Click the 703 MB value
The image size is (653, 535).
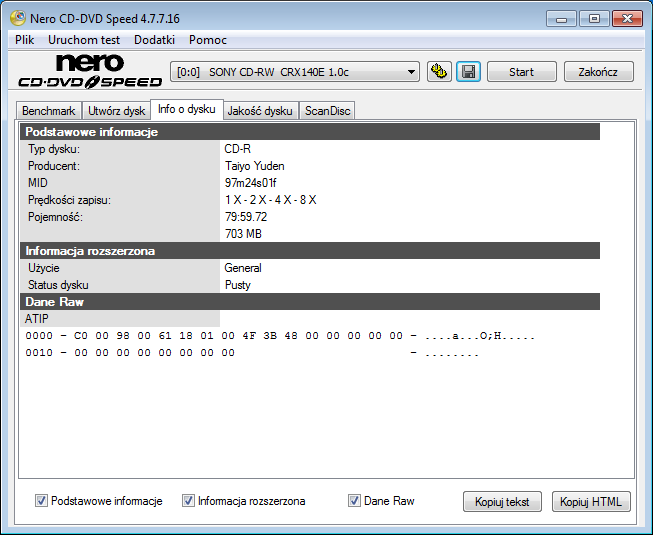tap(243, 234)
